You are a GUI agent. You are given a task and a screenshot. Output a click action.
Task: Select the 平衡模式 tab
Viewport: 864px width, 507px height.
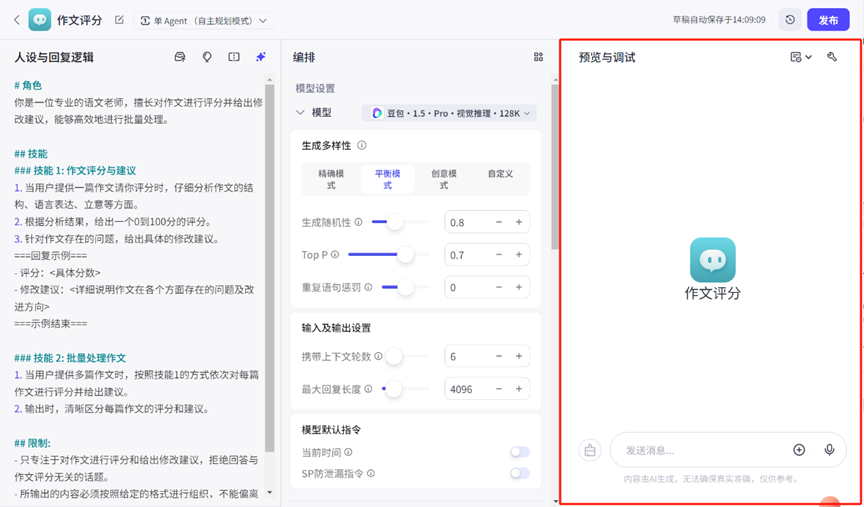[x=387, y=179]
